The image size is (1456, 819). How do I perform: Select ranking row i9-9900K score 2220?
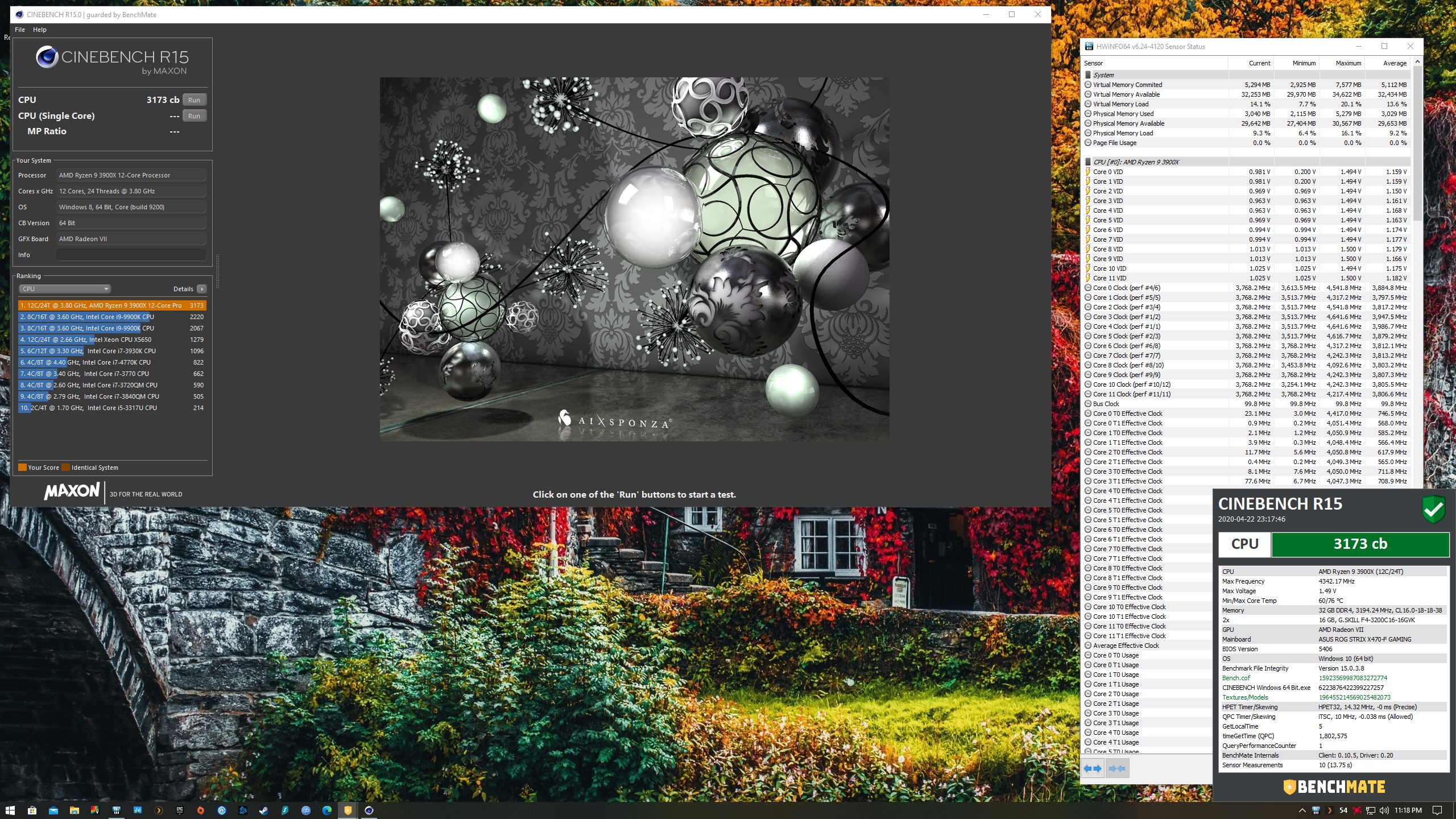point(112,317)
